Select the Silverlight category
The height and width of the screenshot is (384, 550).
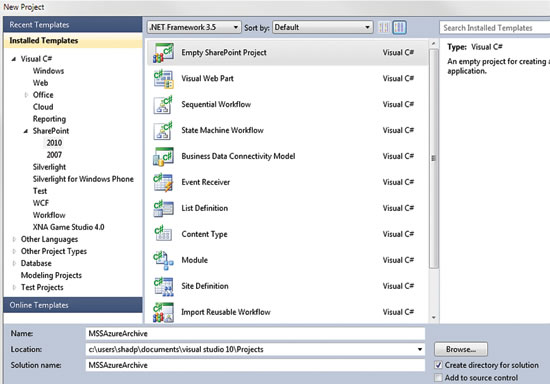click(49, 167)
